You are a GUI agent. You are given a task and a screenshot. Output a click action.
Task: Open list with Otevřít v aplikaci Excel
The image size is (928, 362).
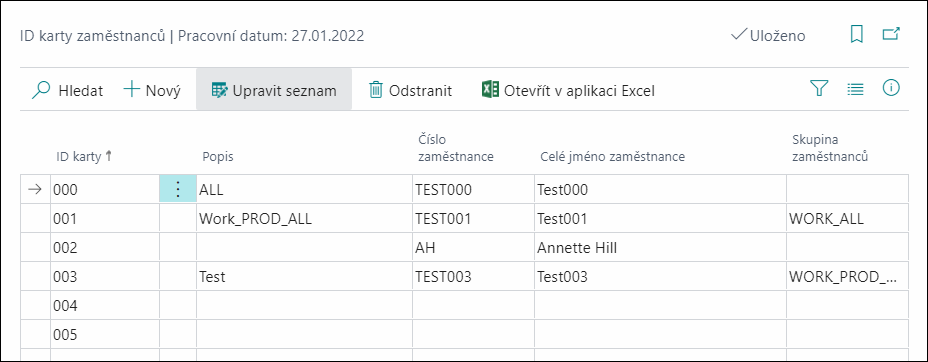(568, 90)
